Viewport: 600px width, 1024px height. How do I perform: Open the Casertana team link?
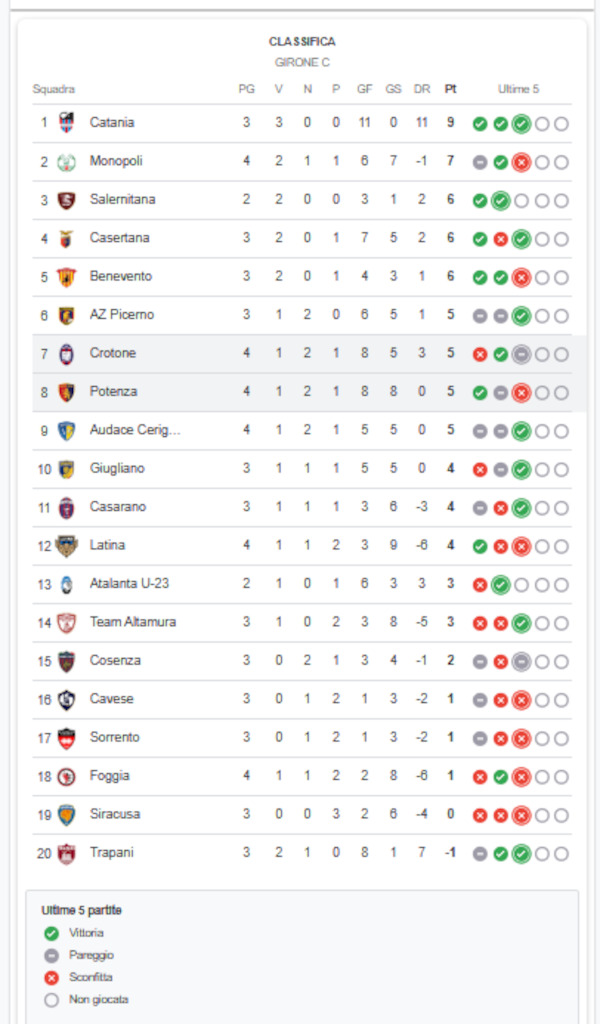click(x=119, y=238)
